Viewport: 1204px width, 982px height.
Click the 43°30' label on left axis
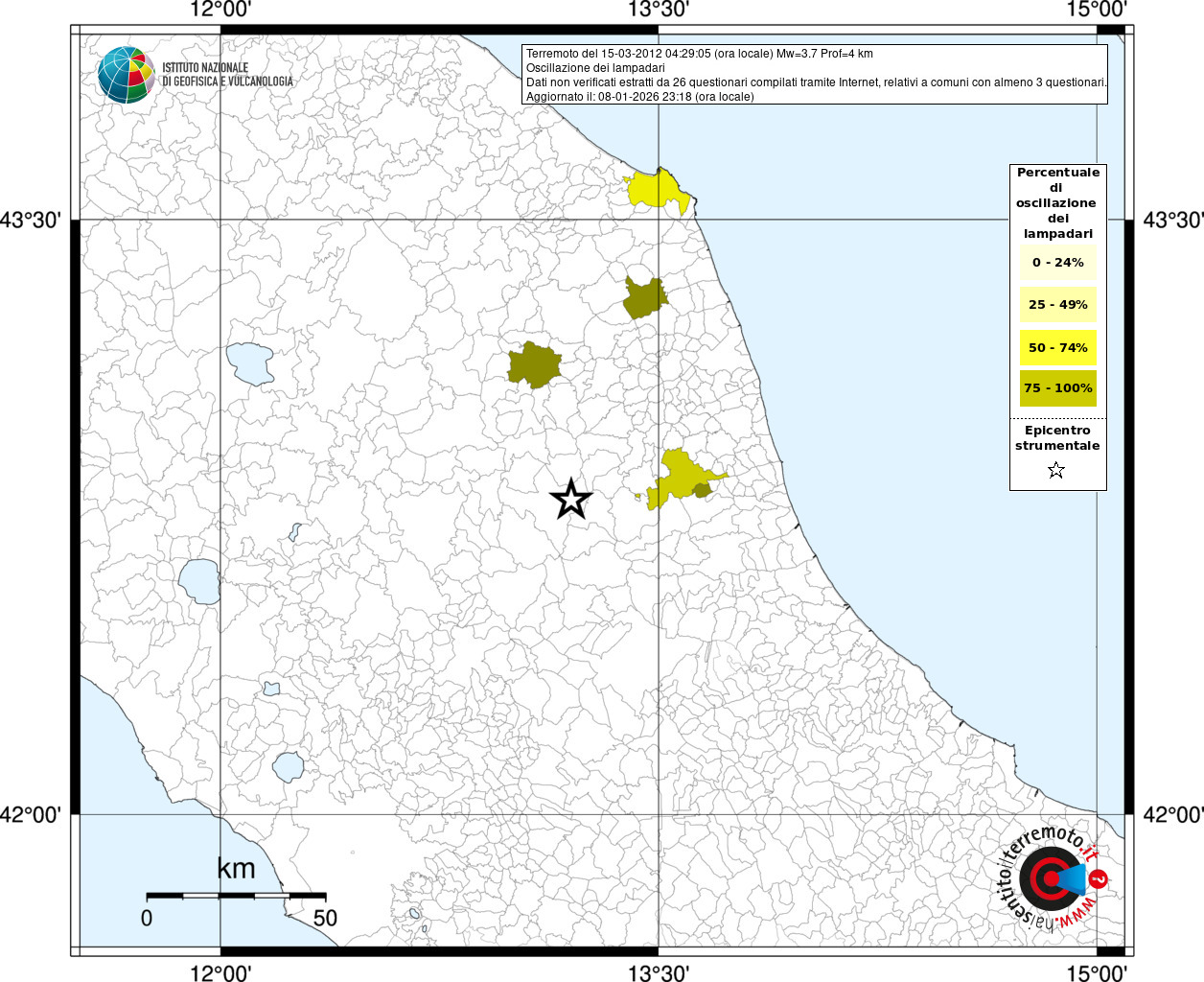click(31, 220)
